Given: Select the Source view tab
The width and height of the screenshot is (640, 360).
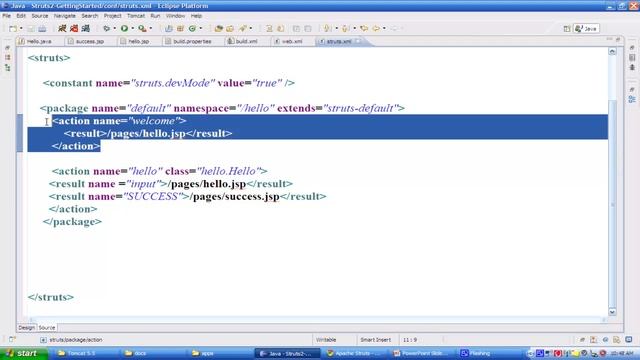Looking at the screenshot, I should (47, 328).
